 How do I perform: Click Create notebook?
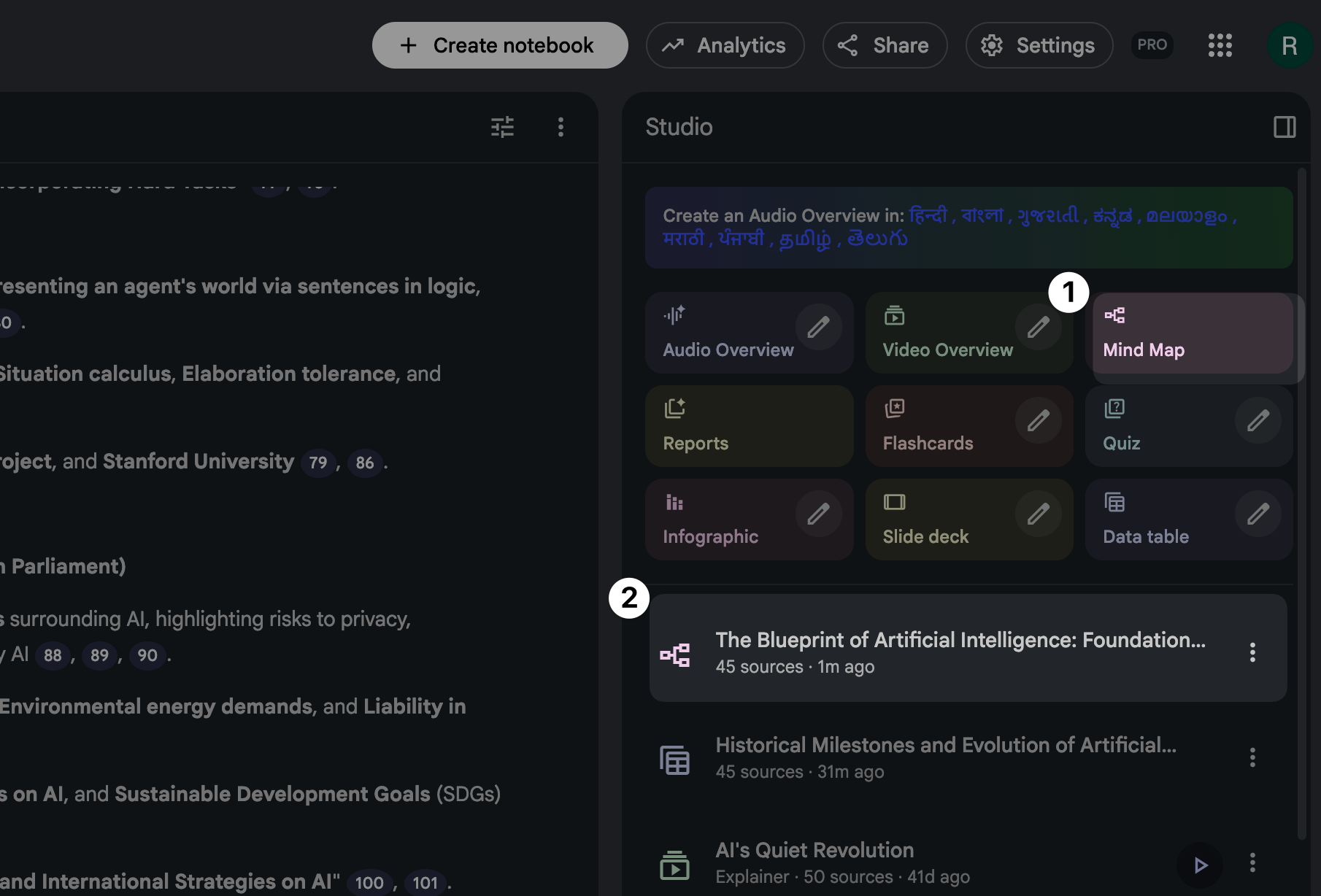pyautogui.click(x=499, y=45)
